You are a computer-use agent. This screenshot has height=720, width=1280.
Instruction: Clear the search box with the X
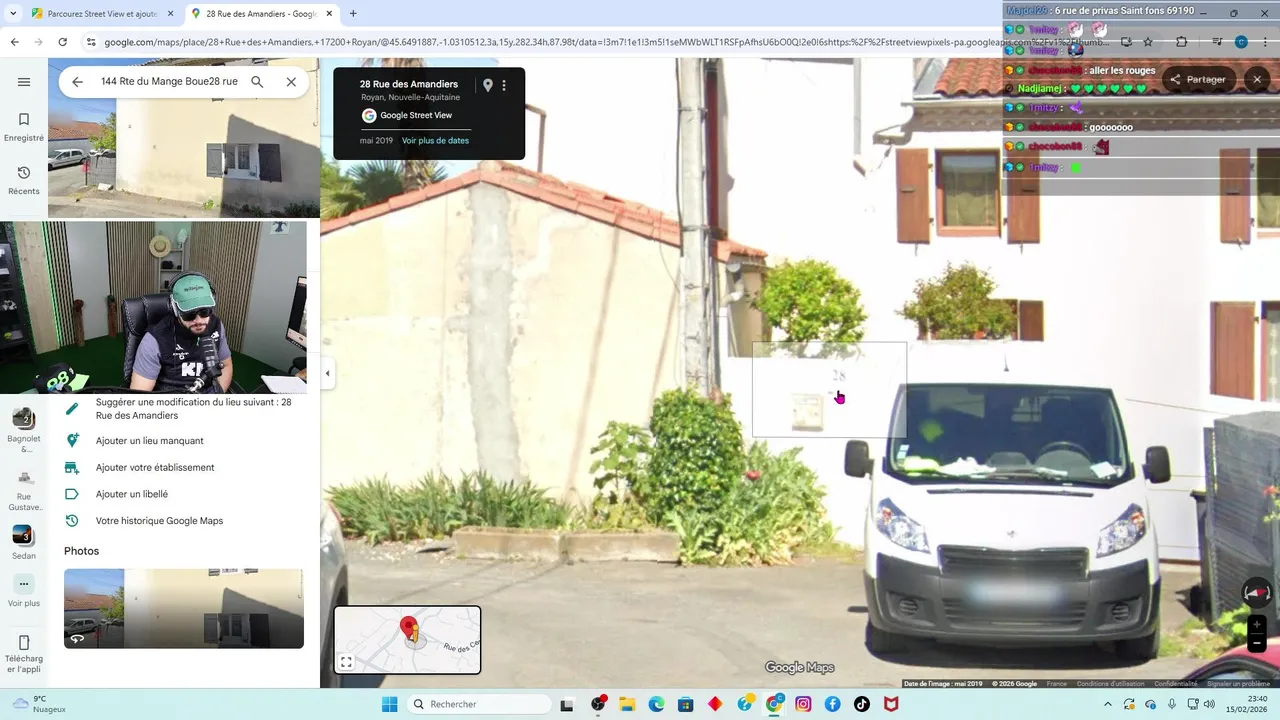pos(291,82)
